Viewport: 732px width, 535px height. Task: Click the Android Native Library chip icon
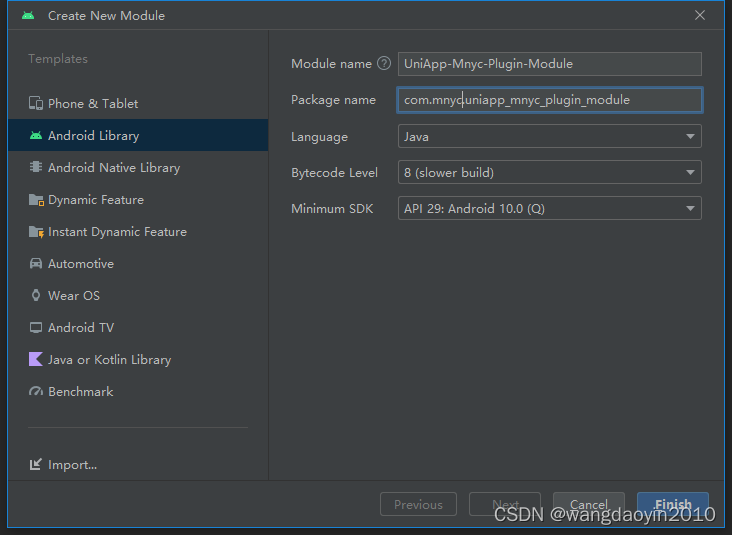coord(36,167)
